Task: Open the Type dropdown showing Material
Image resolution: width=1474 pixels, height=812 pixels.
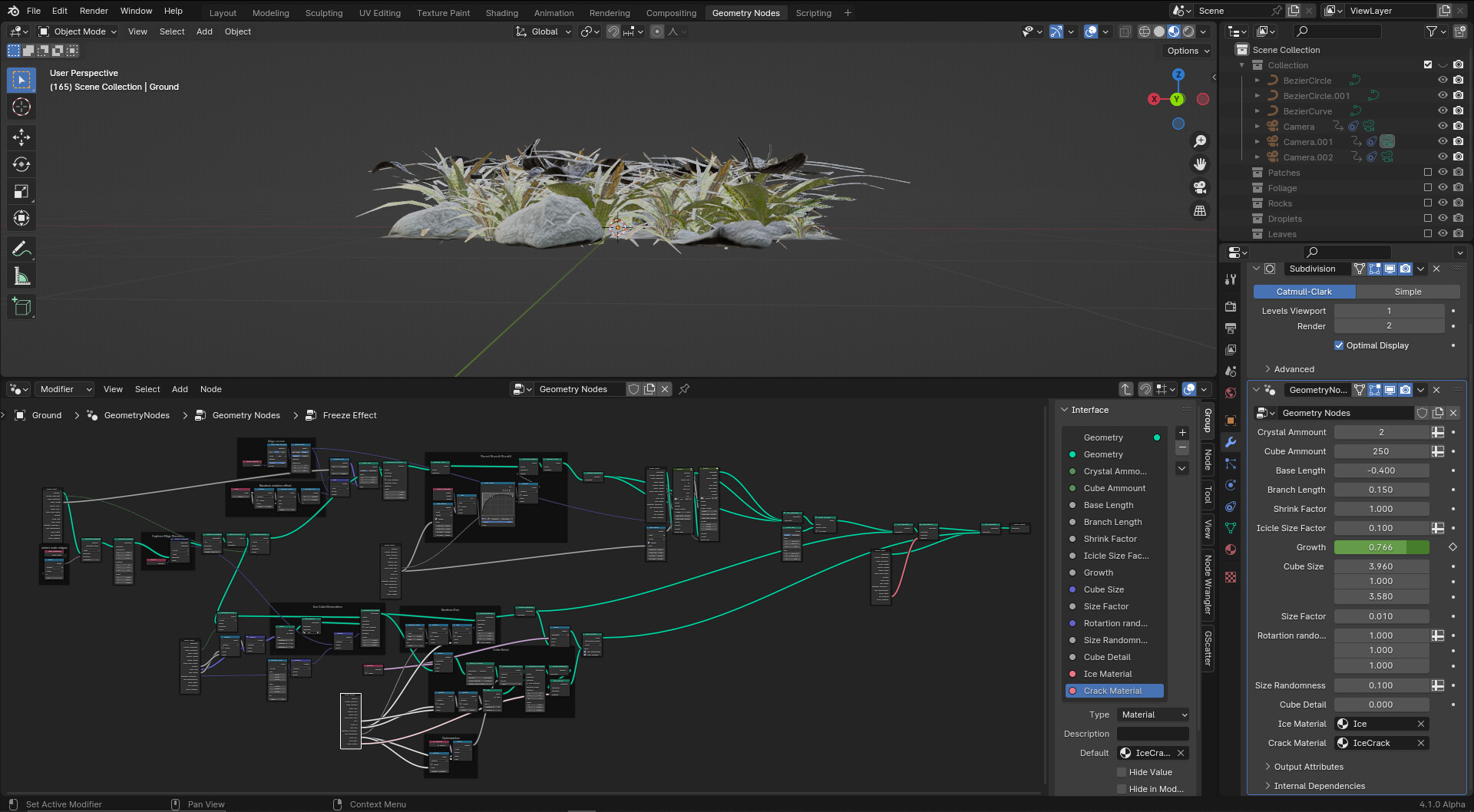Action: click(x=1153, y=715)
